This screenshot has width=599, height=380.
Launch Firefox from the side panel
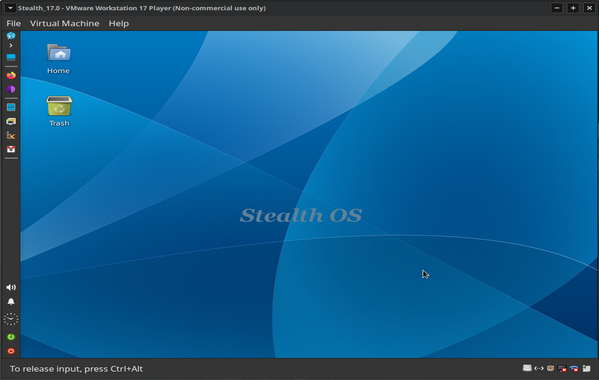point(11,75)
